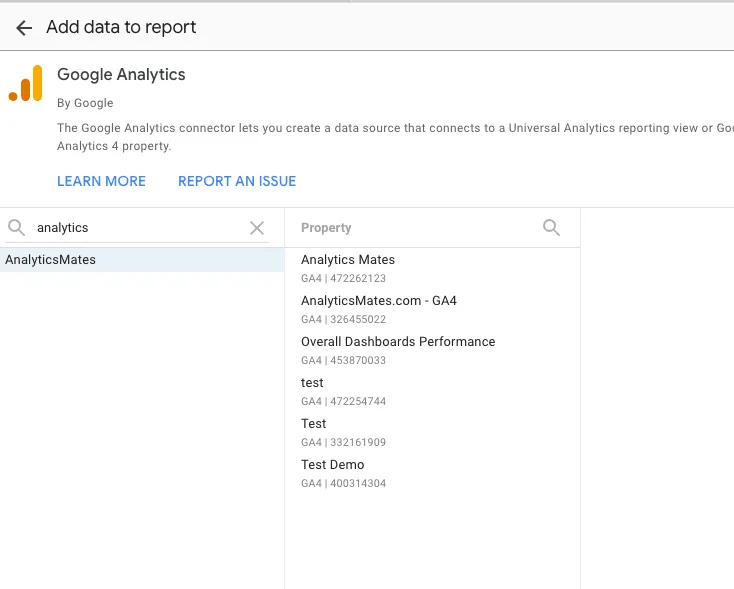Click the GA4 | 326455022 property ID
734x589 pixels.
(x=343, y=319)
